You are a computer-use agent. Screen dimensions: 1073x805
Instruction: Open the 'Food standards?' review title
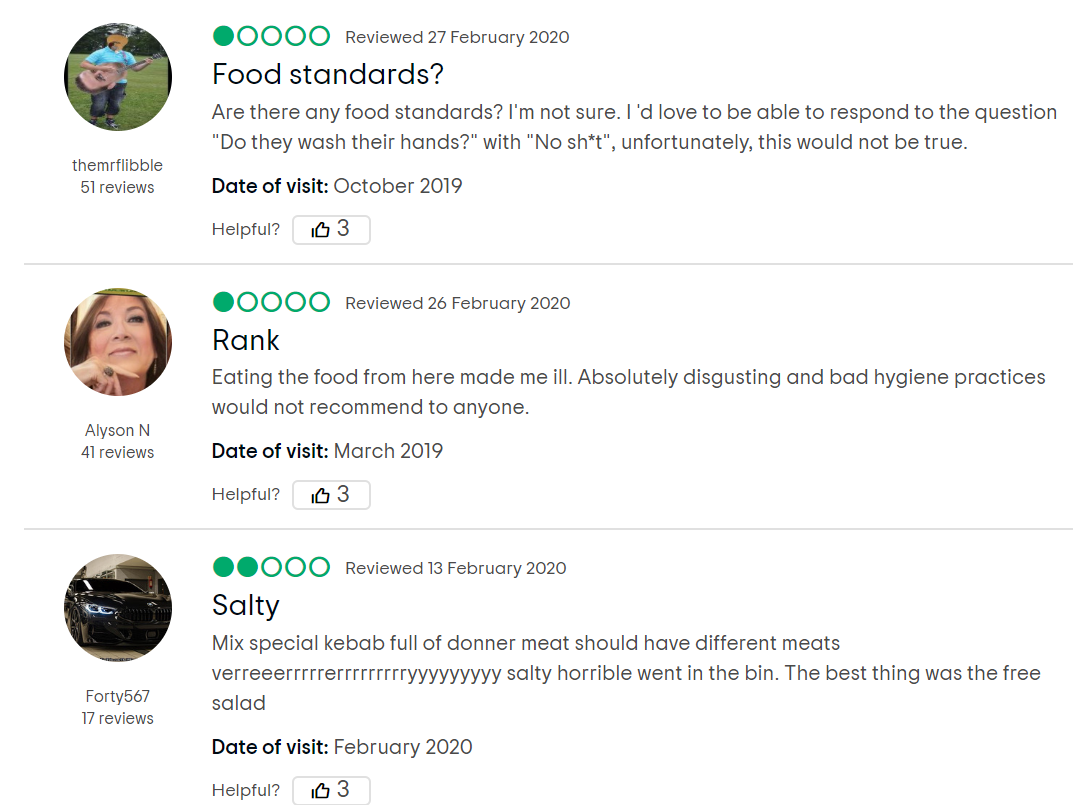[328, 74]
